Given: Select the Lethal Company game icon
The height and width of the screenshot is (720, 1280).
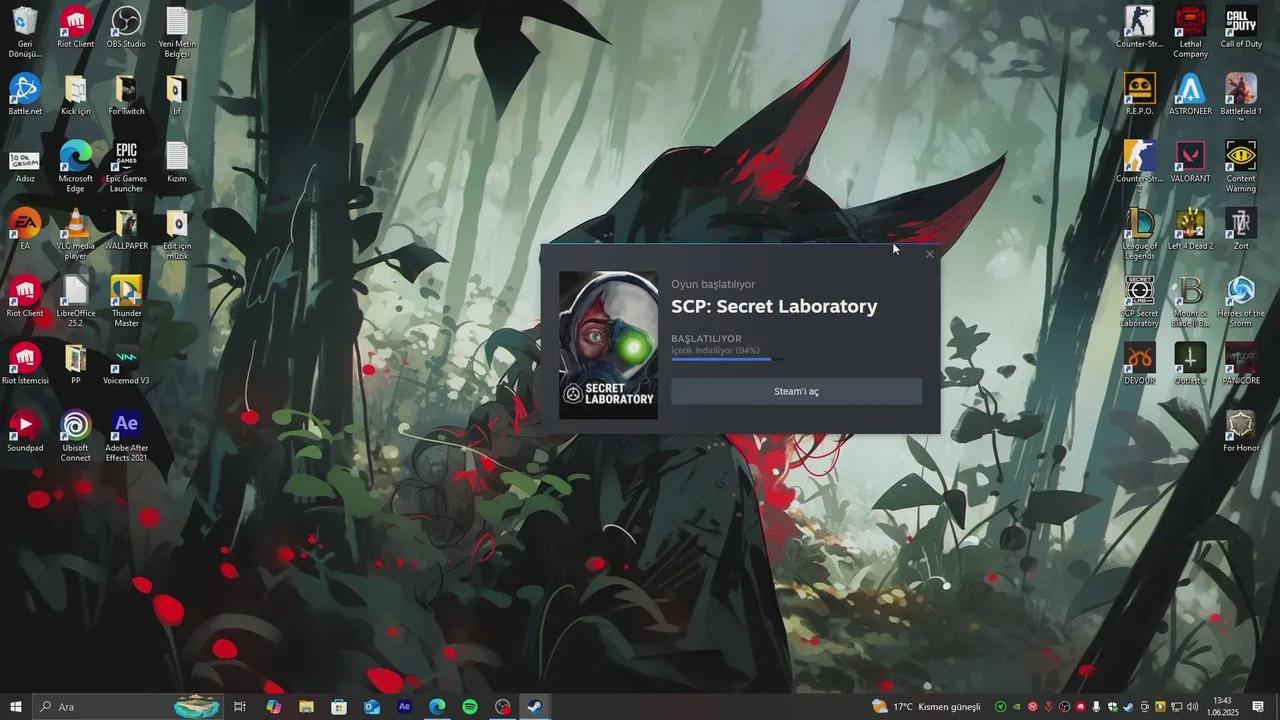Looking at the screenshot, I should 1190,32.
